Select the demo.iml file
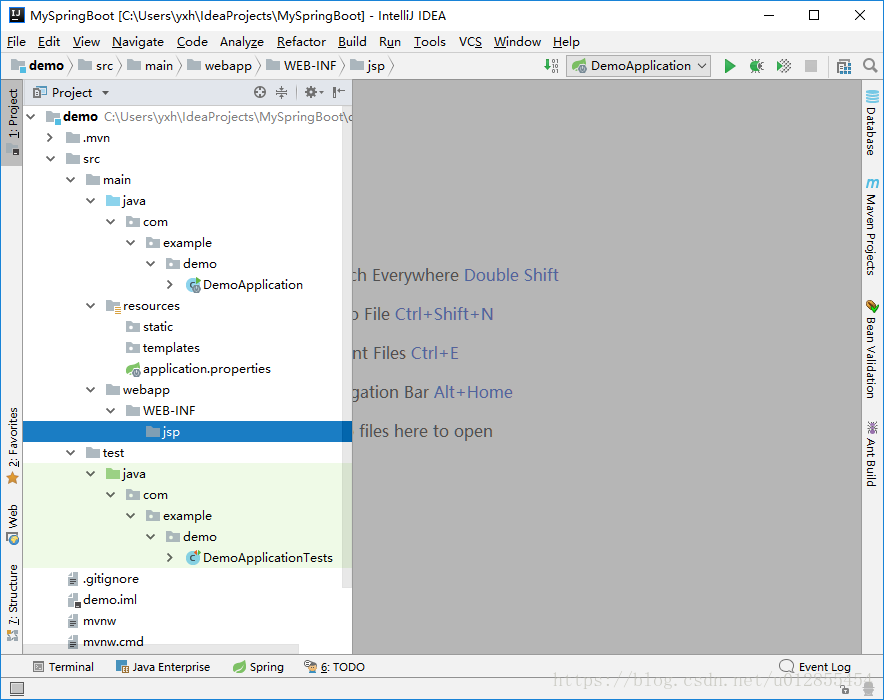The height and width of the screenshot is (700, 884). pos(109,600)
